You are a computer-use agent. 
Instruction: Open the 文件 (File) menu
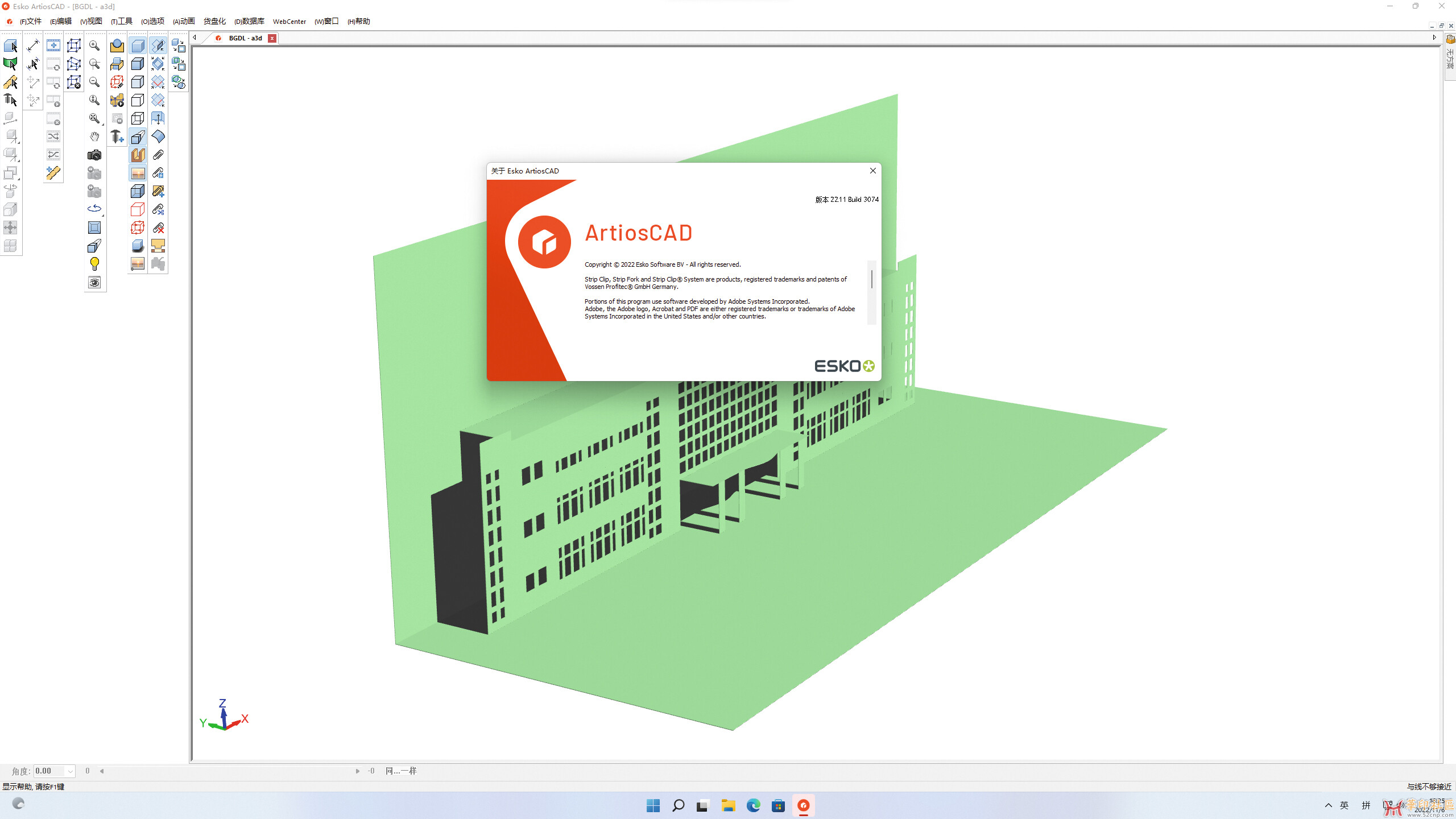click(31, 21)
